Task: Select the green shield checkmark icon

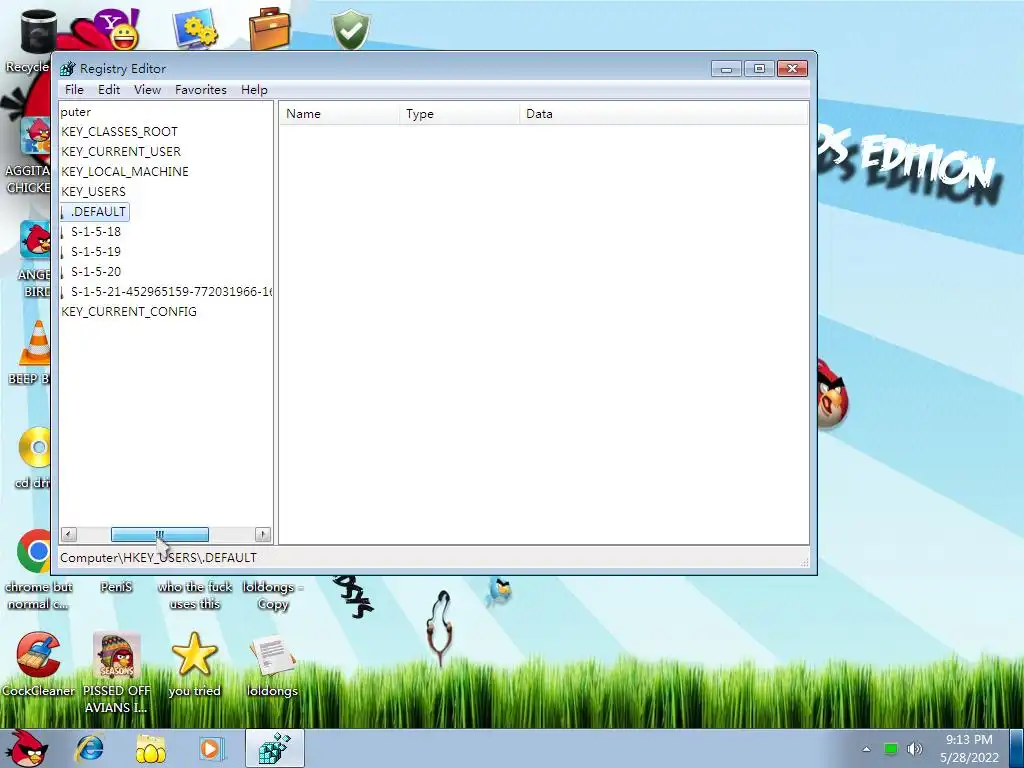Action: click(x=351, y=29)
